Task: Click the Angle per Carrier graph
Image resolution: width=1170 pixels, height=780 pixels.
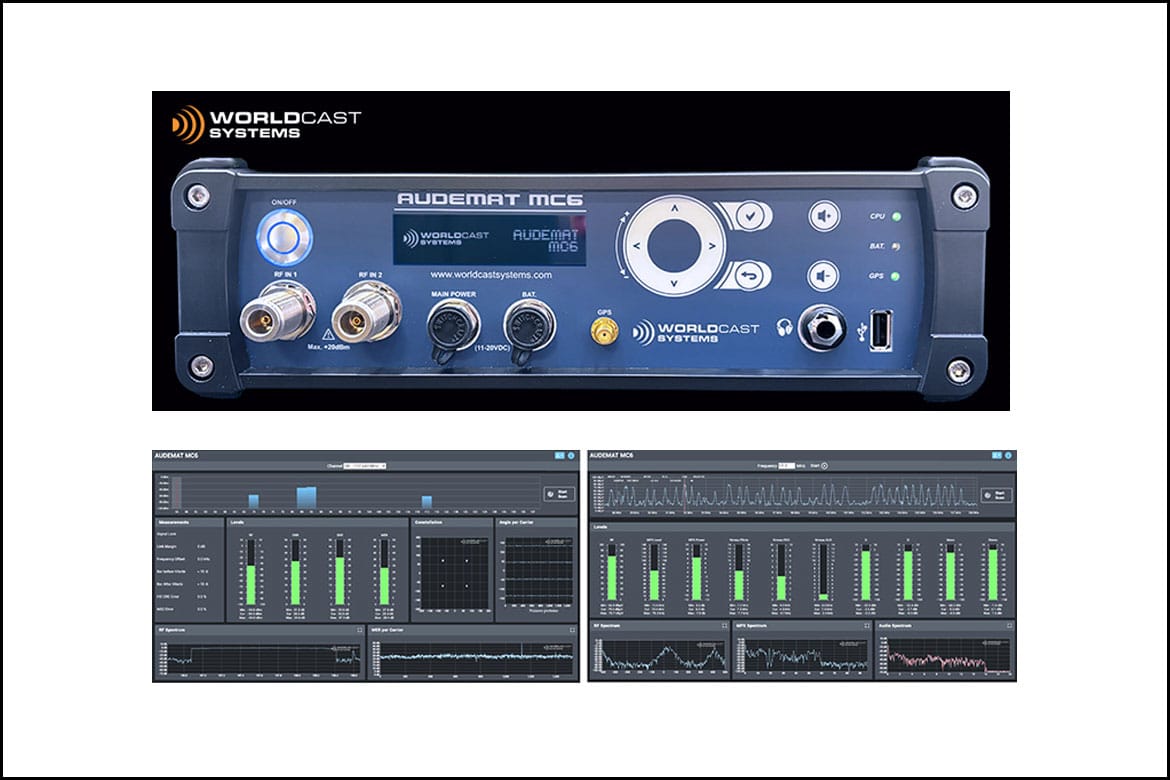Action: [x=539, y=571]
